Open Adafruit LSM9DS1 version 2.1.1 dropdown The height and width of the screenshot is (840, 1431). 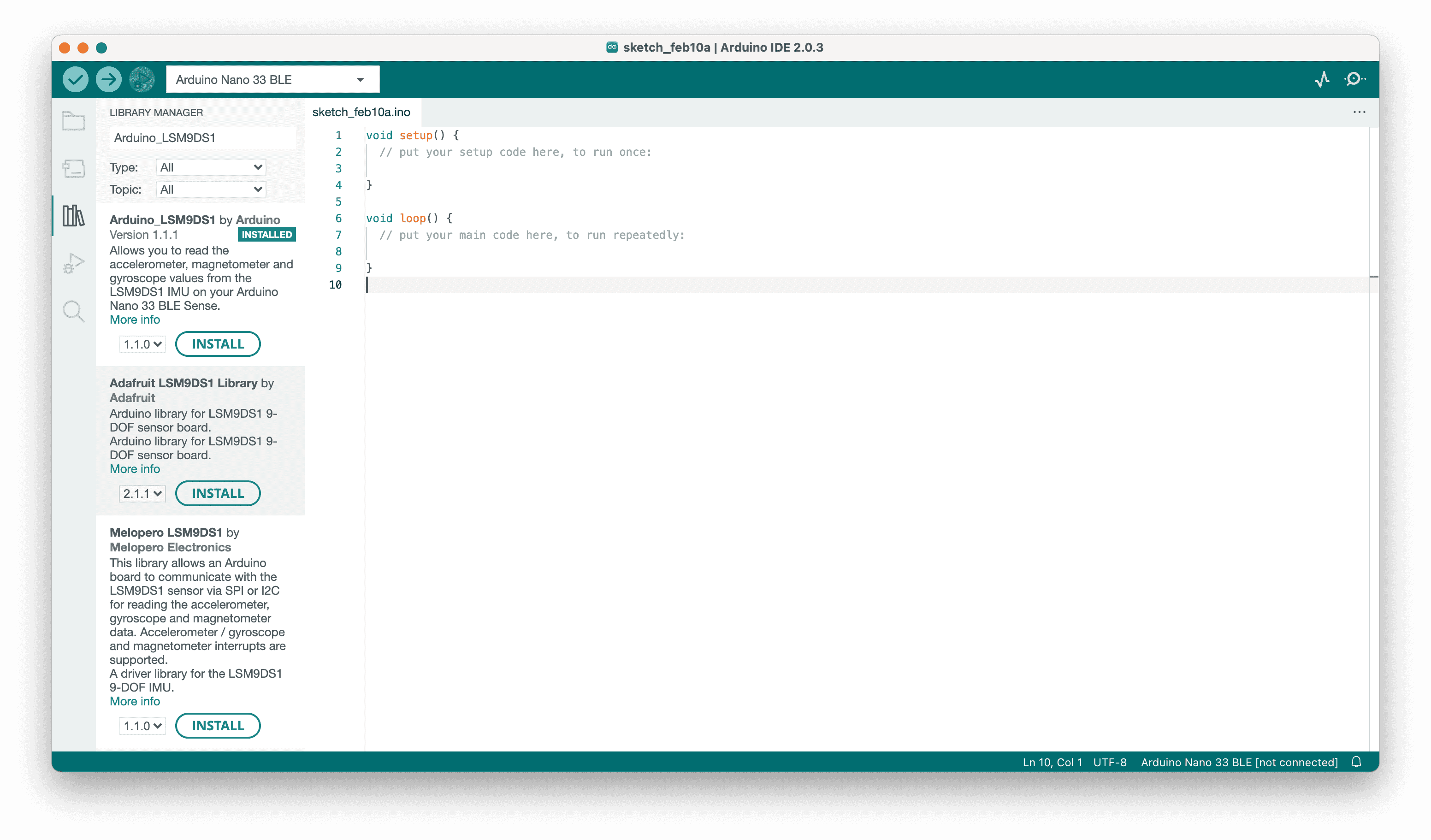point(142,494)
